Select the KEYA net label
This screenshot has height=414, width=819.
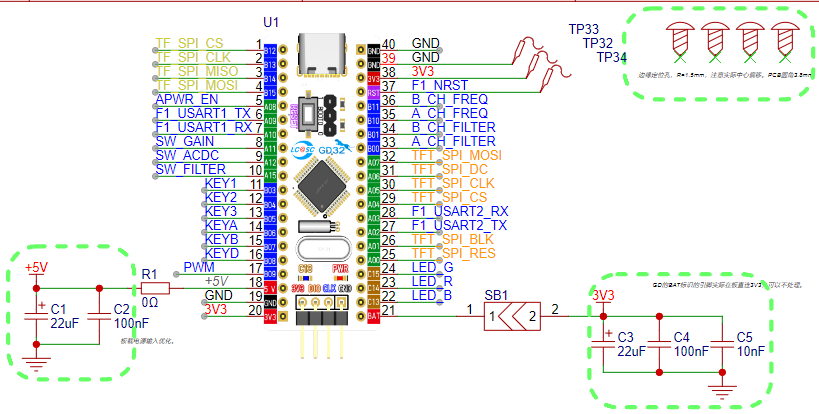221,226
